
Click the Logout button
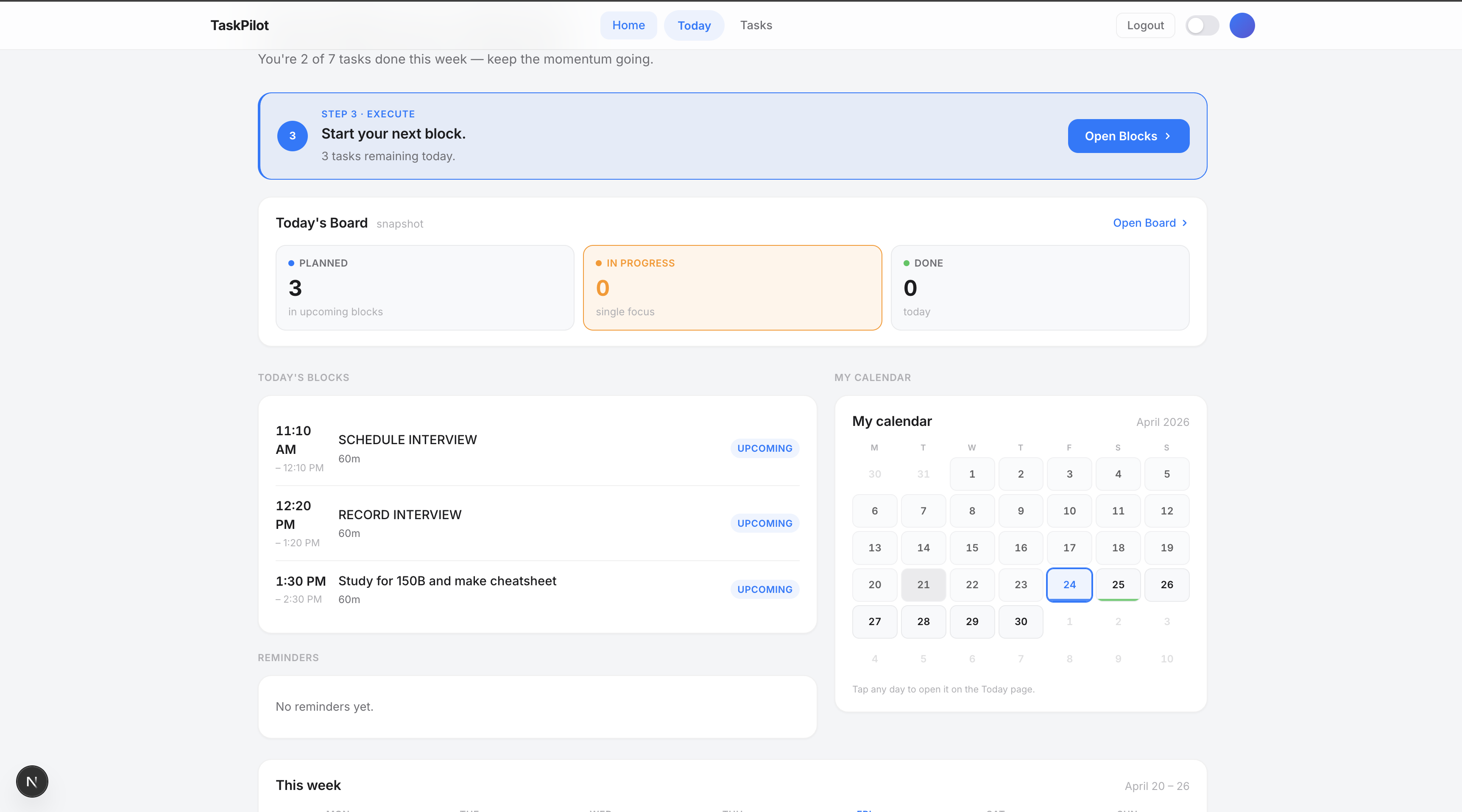[x=1145, y=25]
